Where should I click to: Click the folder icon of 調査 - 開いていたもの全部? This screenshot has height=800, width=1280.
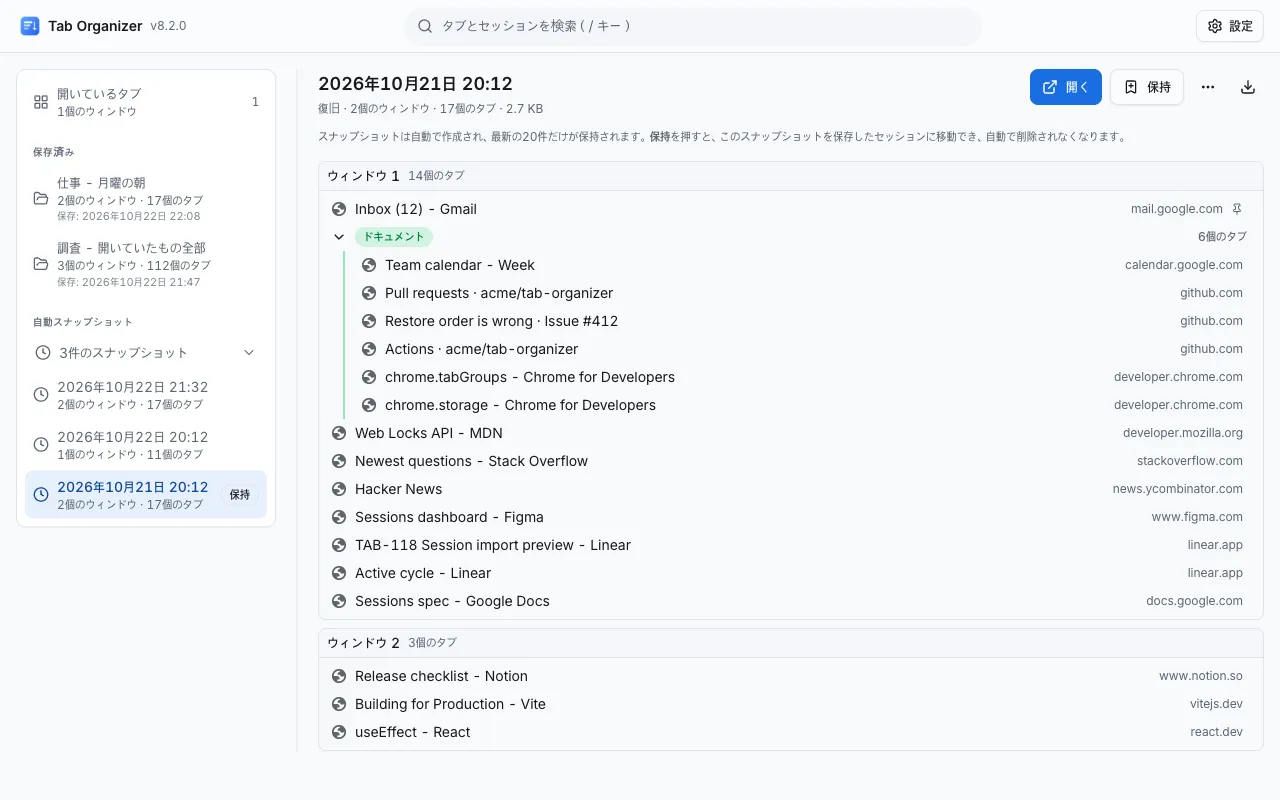(x=41, y=264)
